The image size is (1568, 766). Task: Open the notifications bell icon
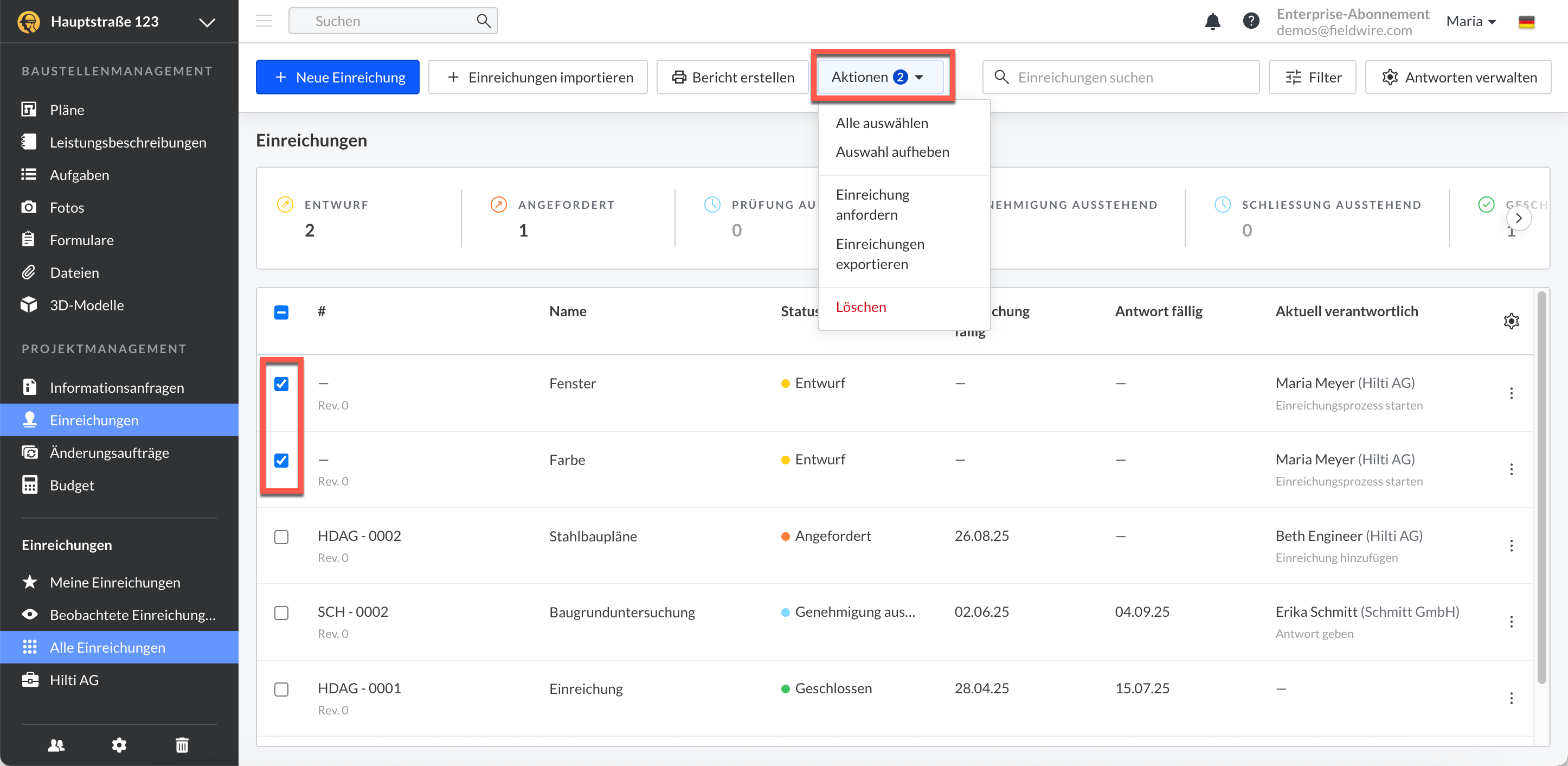pos(1212,21)
